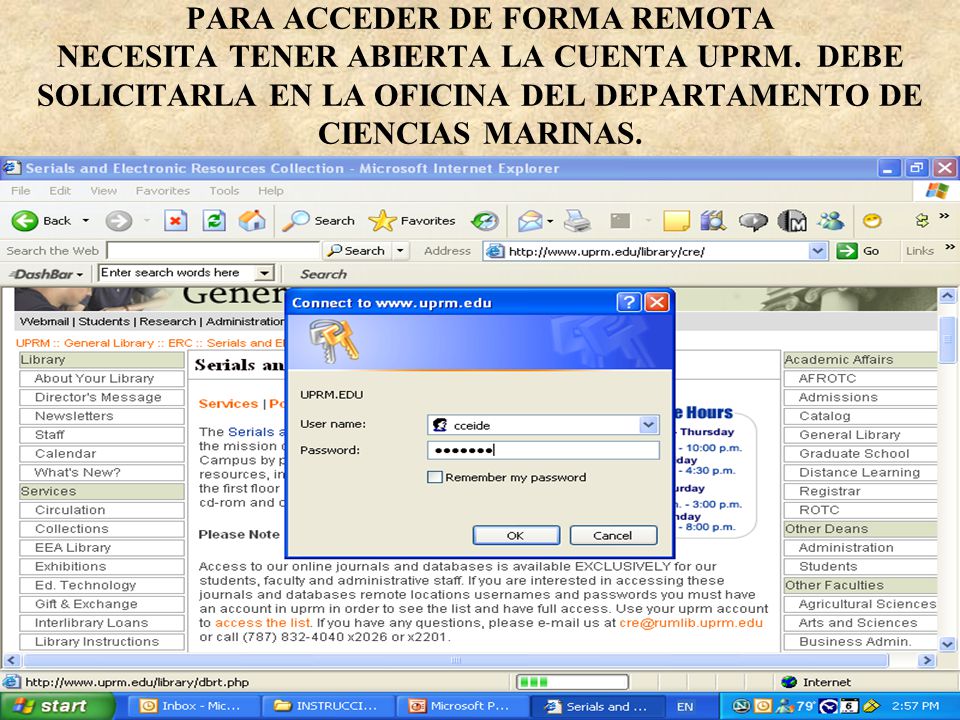Screen dimensions: 960x720
Task: Click the Search the Web input box
Action: pyautogui.click(x=213, y=251)
